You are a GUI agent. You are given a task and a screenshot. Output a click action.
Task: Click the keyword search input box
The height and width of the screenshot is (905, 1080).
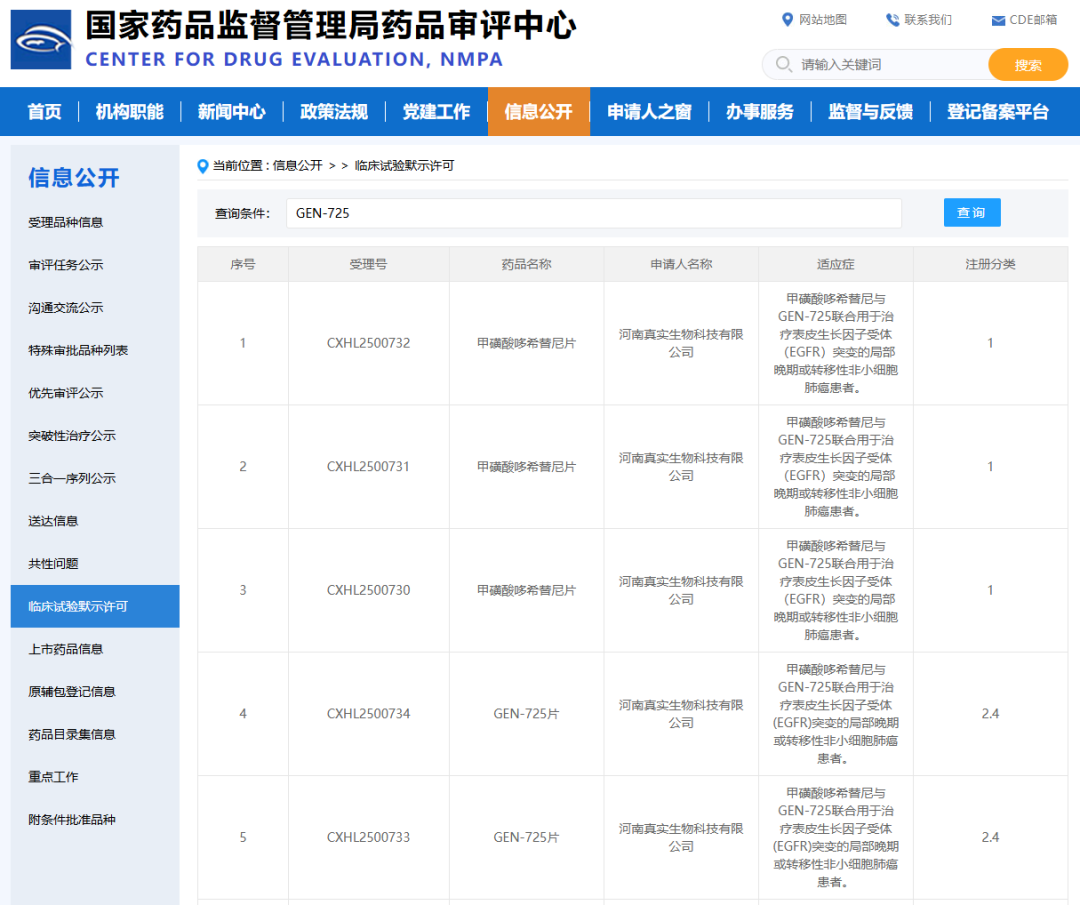pos(880,64)
